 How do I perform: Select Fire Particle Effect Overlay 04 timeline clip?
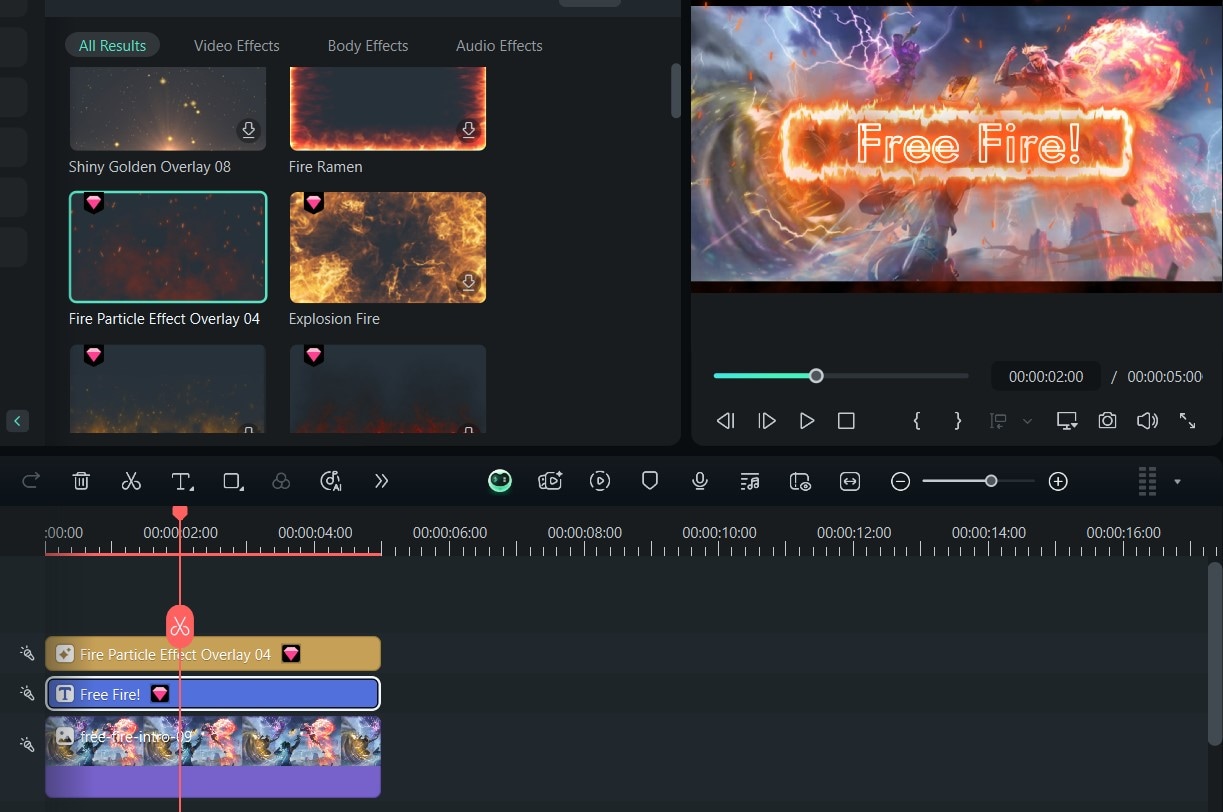tap(213, 654)
